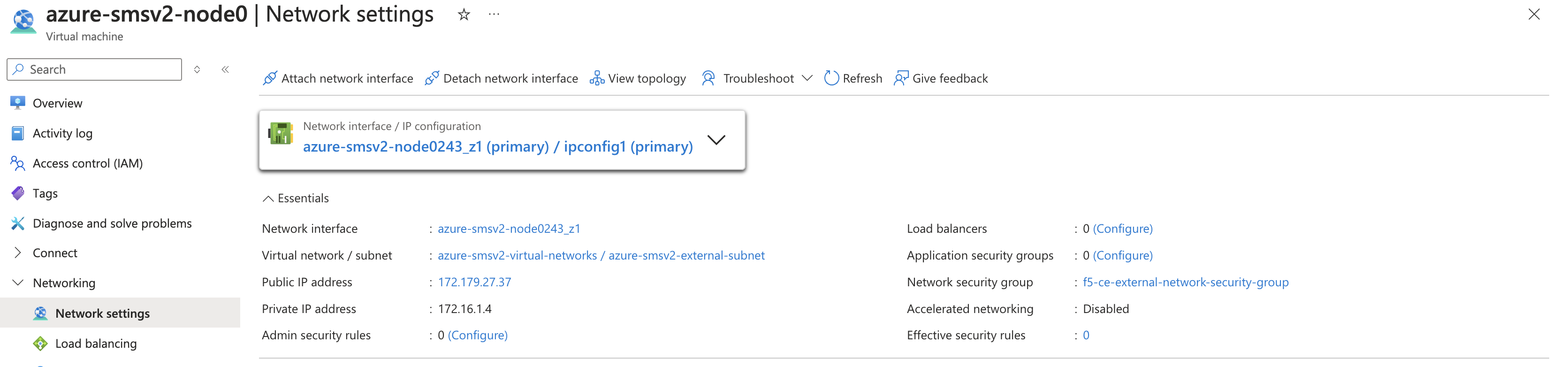The width and height of the screenshot is (1568, 367).
Task: Click Detach network interface button
Action: click(x=502, y=78)
